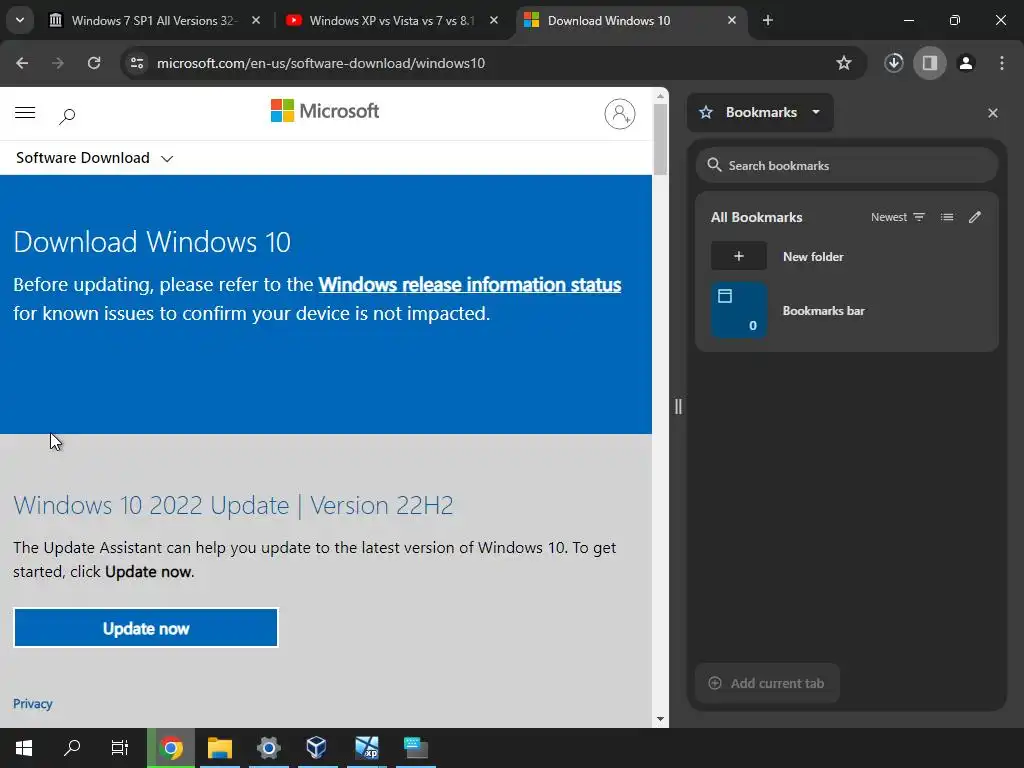Open File Explorer from the taskbar
The image size is (1024, 768).
pyautogui.click(x=220, y=748)
